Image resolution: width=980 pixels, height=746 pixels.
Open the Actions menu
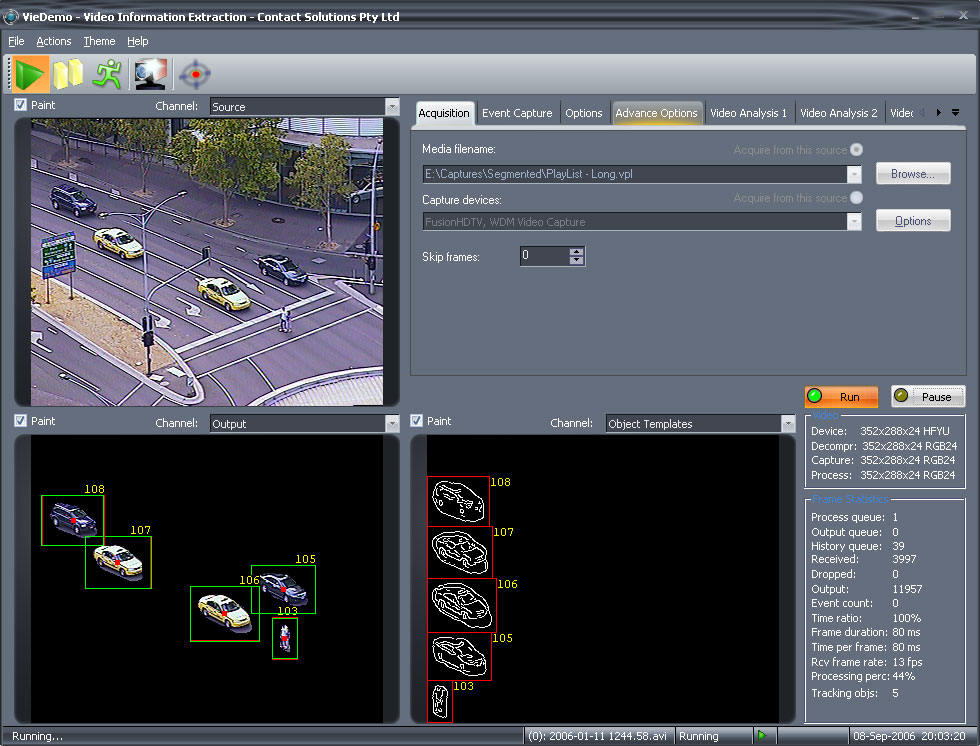[54, 41]
